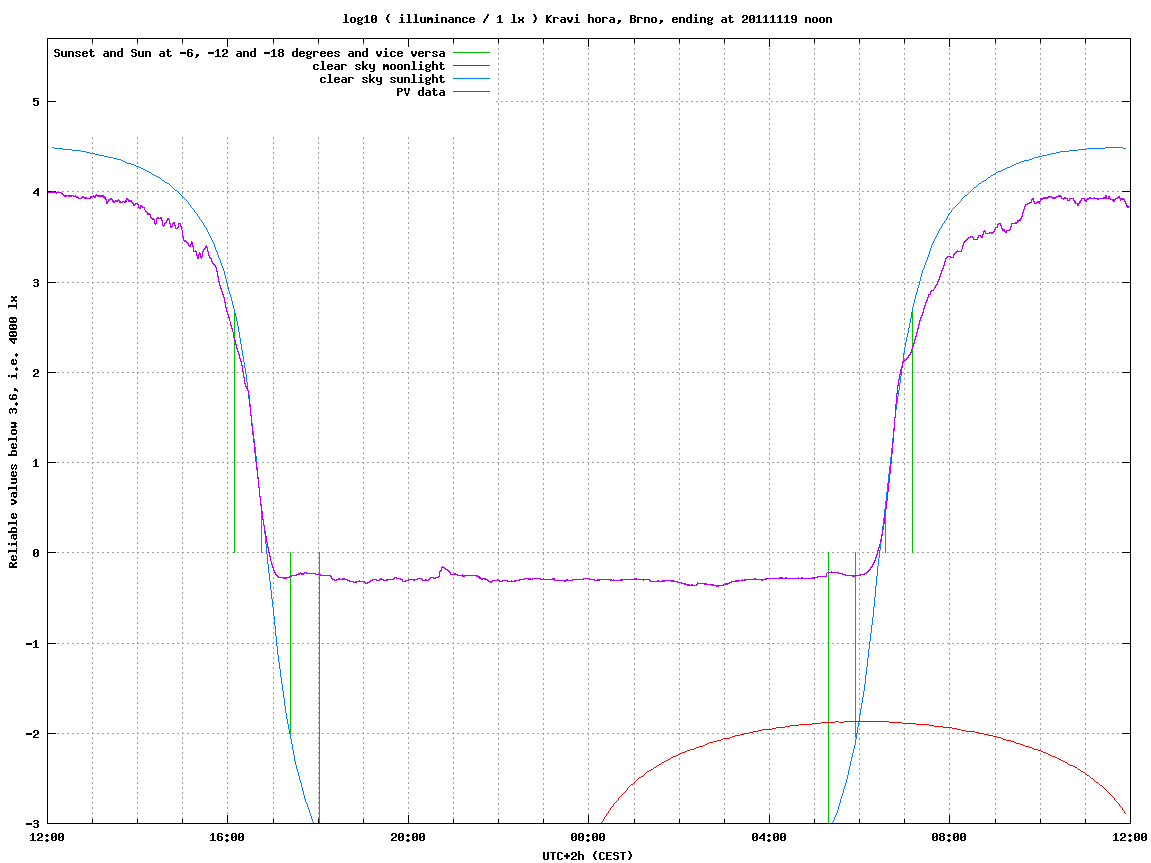The height and width of the screenshot is (863, 1151).
Task: Click the legend entry 'clear sky sunlight'
Action: [x=382, y=79]
